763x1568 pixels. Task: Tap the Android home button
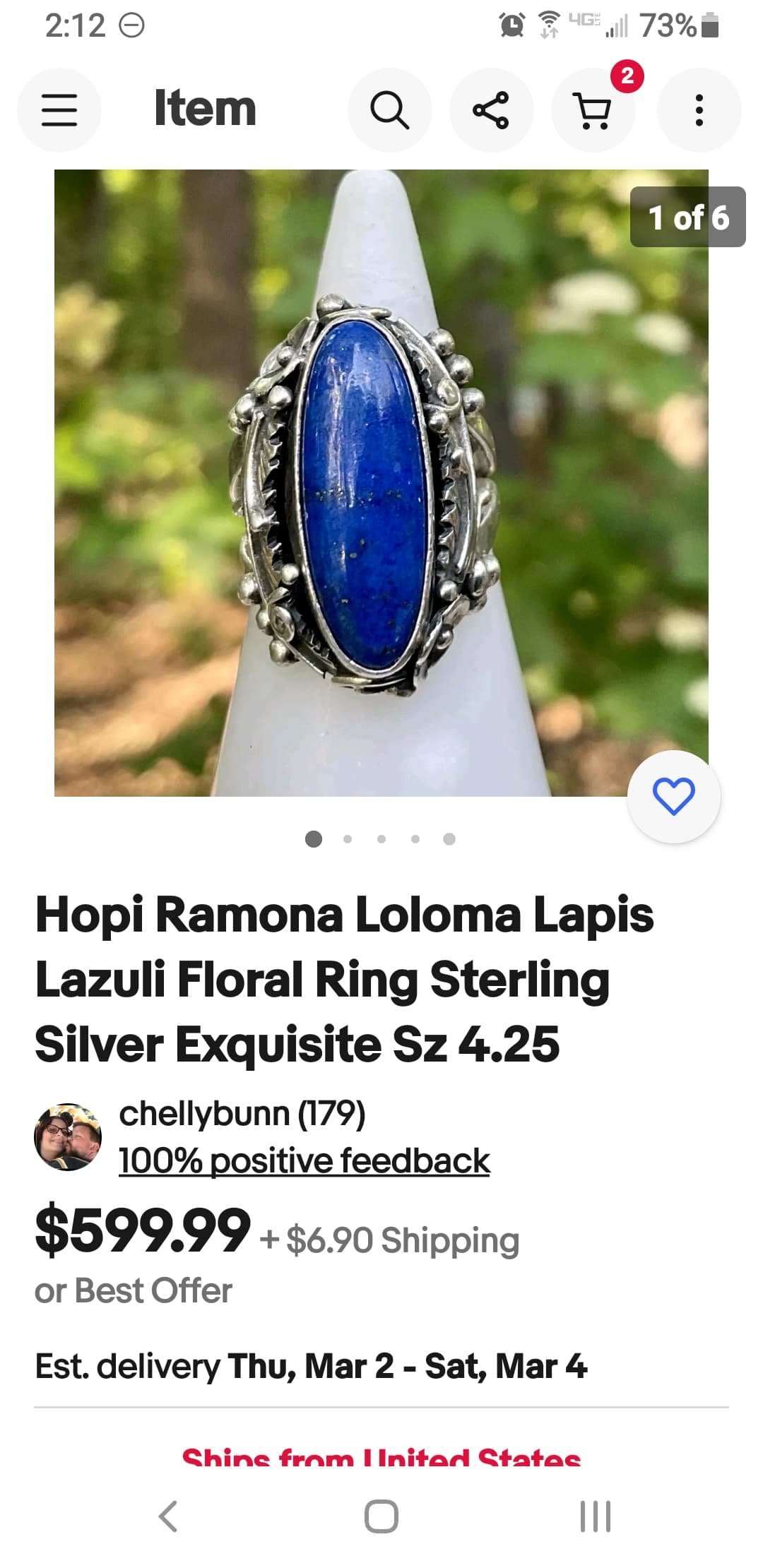tap(381, 1516)
